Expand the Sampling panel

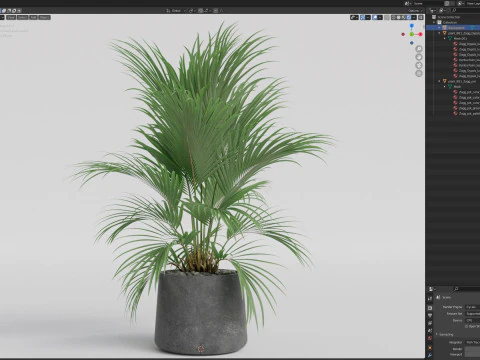click(x=445, y=334)
